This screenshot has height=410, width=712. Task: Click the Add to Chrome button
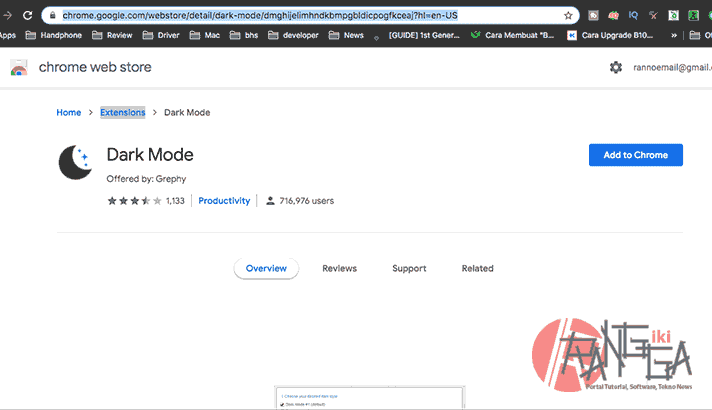(635, 155)
